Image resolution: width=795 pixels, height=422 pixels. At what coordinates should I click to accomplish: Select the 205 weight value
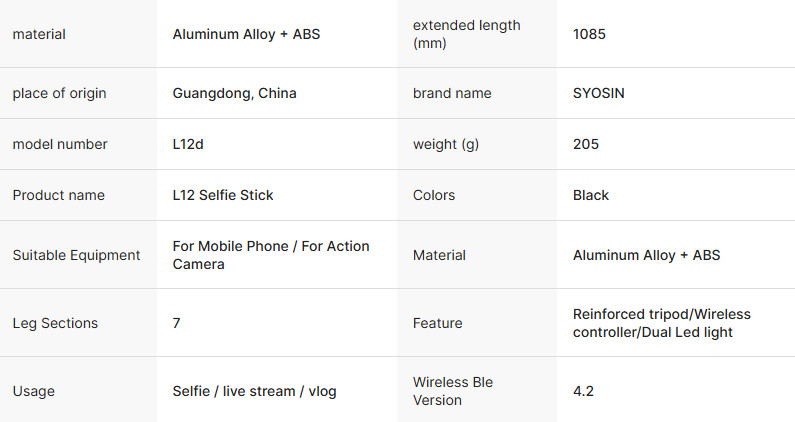click(586, 144)
